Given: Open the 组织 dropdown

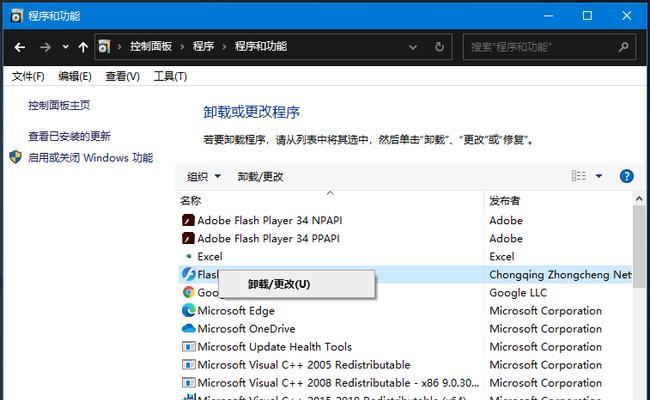Looking at the screenshot, I should coord(204,177).
